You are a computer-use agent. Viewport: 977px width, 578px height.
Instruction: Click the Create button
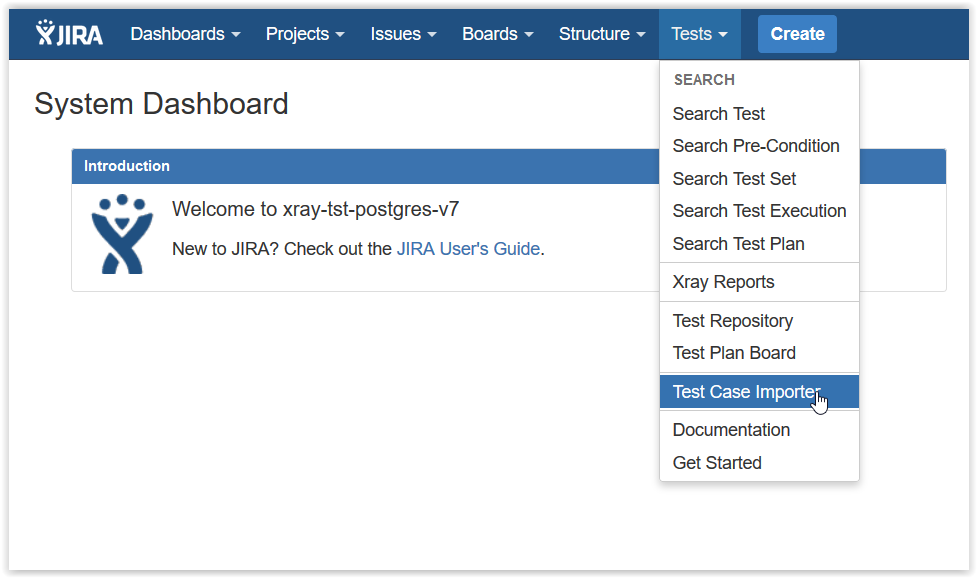pos(797,34)
